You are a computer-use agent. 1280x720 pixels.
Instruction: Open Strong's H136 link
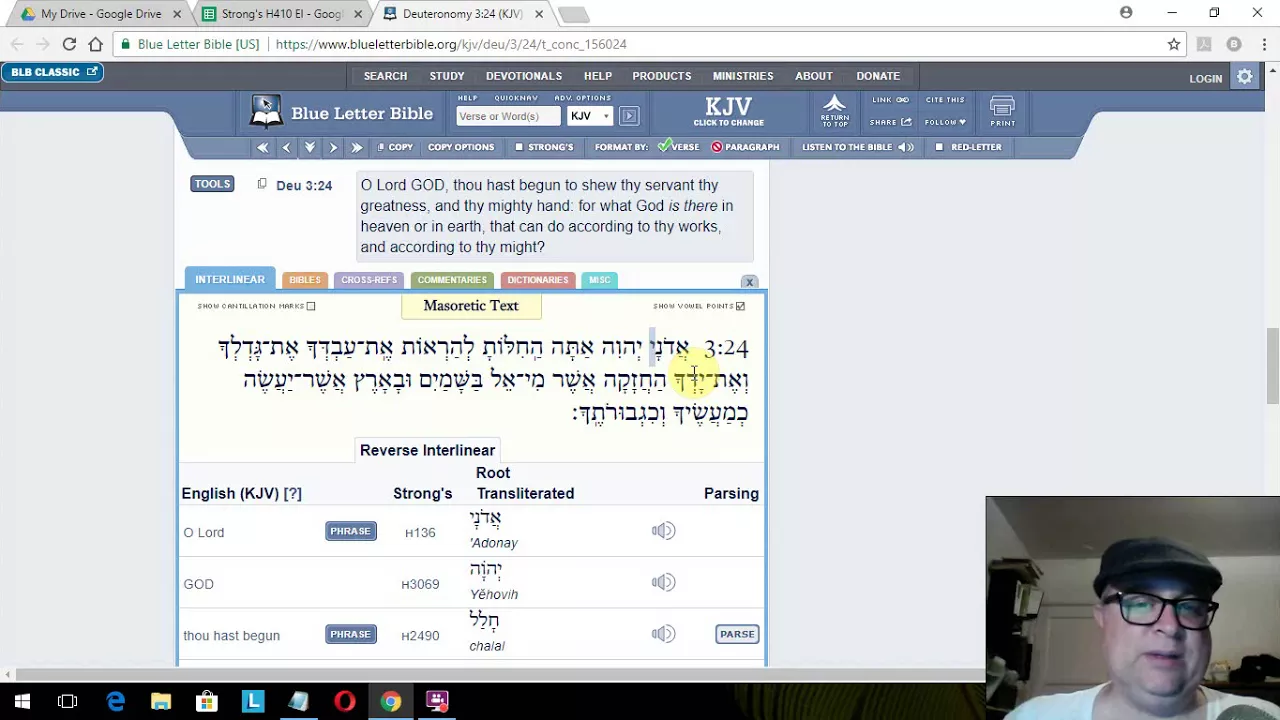[x=420, y=533]
